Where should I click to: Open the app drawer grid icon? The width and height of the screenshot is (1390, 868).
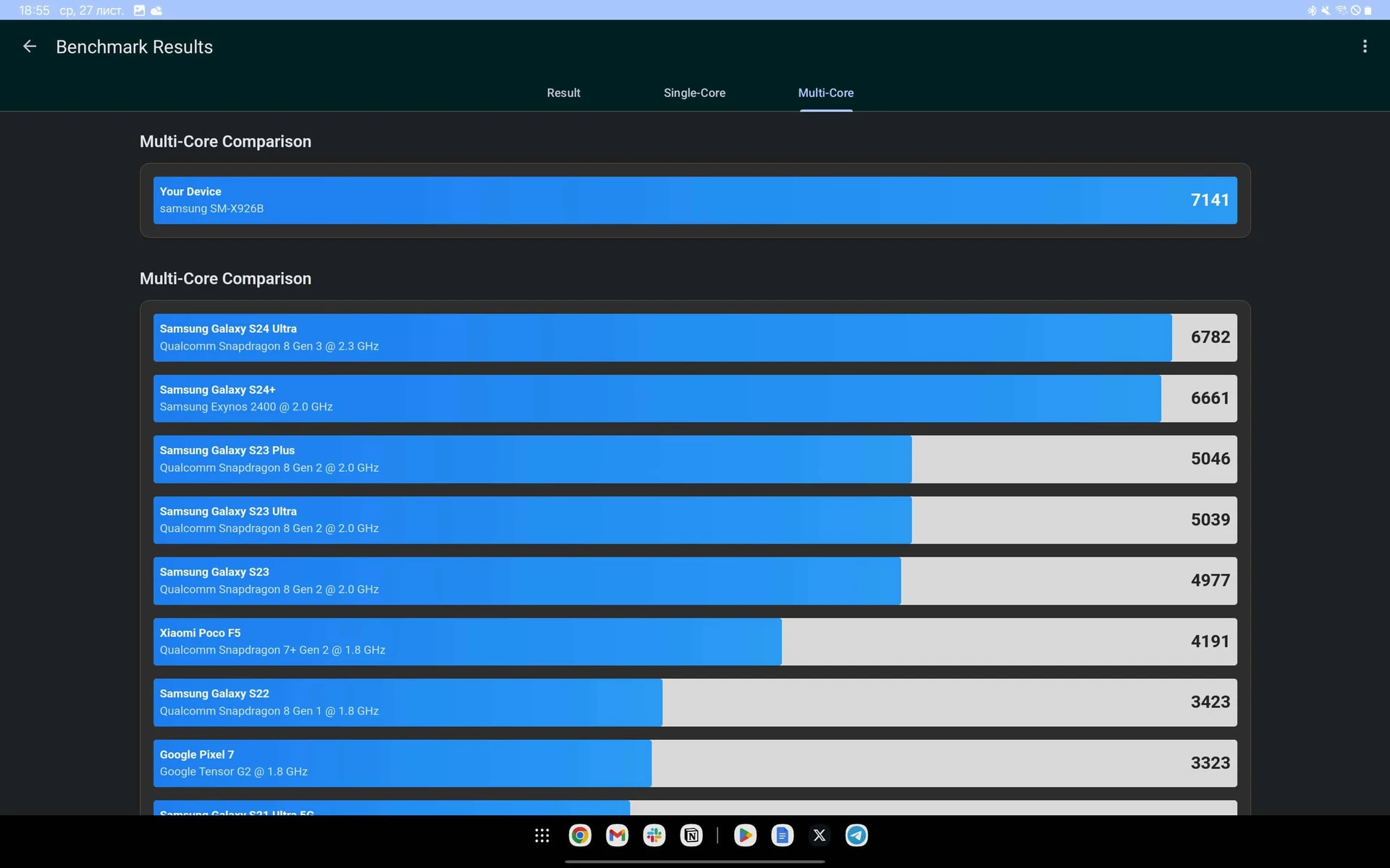click(542, 835)
